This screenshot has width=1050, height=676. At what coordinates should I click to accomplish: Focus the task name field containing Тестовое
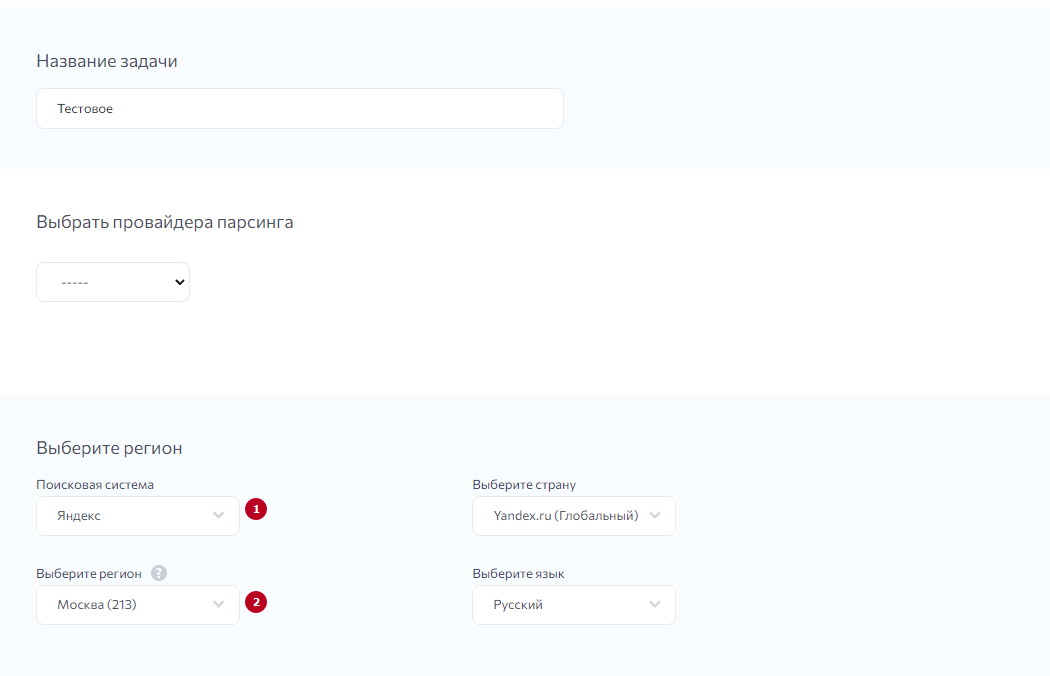pos(300,109)
